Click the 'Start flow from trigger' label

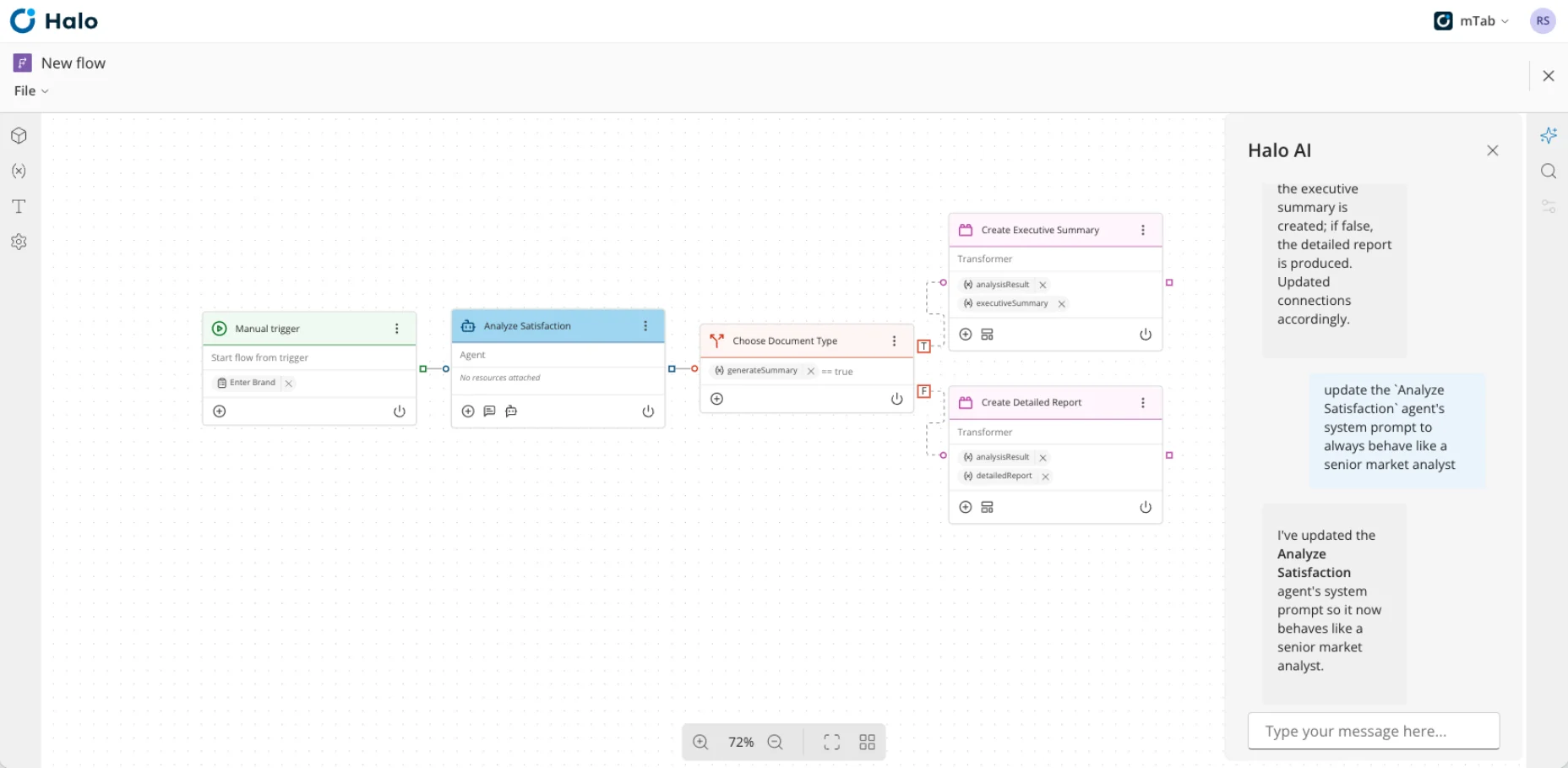coord(259,358)
